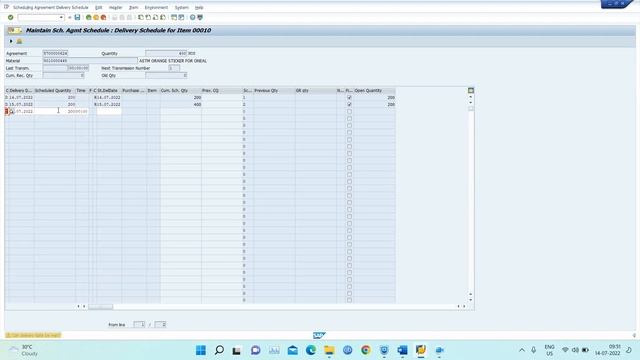The width and height of the screenshot is (640, 360).
Task: Switch to Microsoft Word in the taskbar
Action: click(x=402, y=350)
